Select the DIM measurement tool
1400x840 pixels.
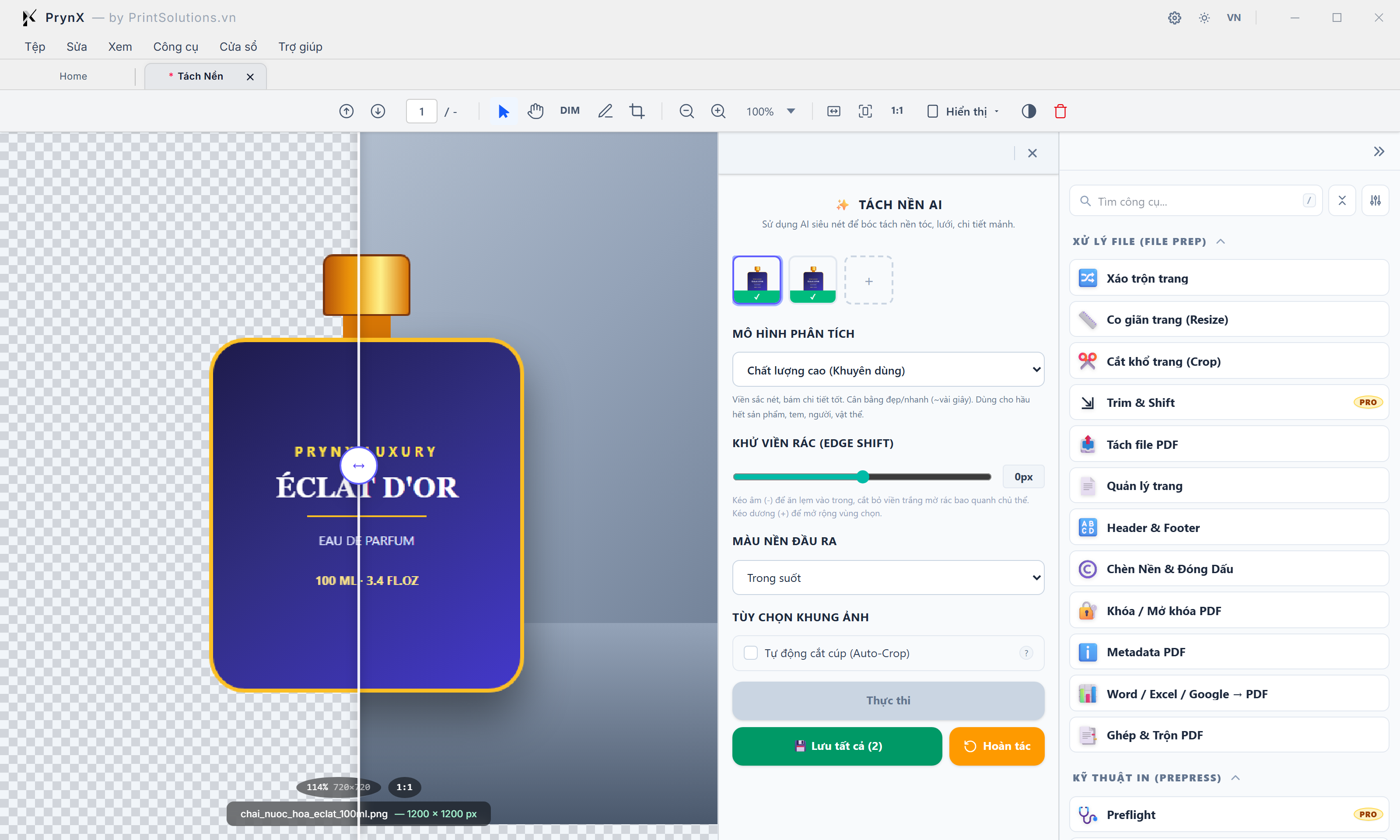click(x=570, y=110)
